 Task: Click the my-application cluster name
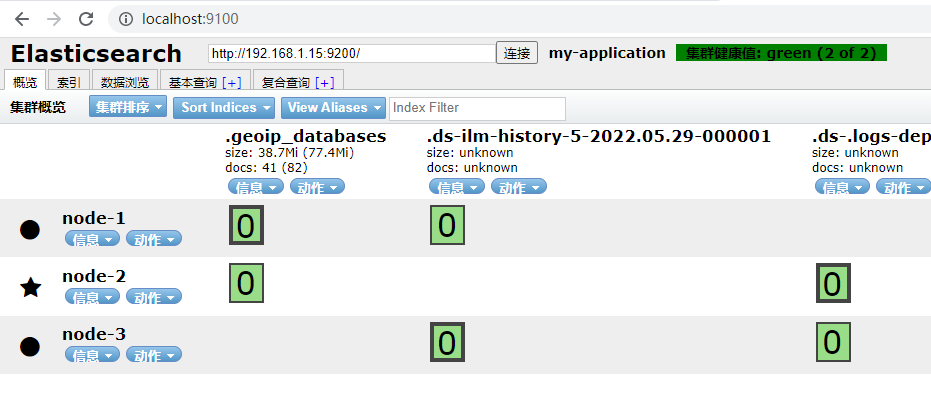point(607,53)
